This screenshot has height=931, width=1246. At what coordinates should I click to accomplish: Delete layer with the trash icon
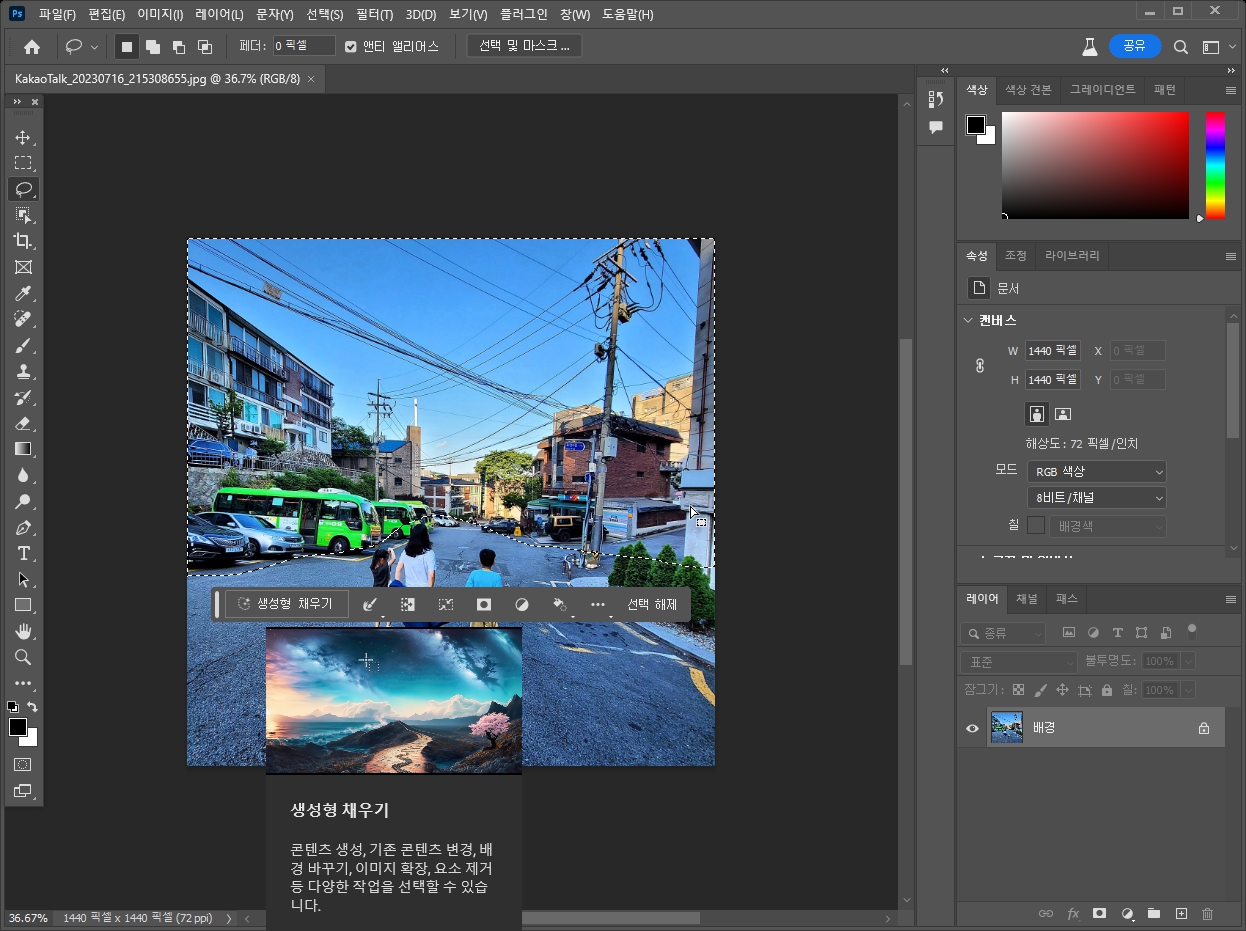[1207, 913]
